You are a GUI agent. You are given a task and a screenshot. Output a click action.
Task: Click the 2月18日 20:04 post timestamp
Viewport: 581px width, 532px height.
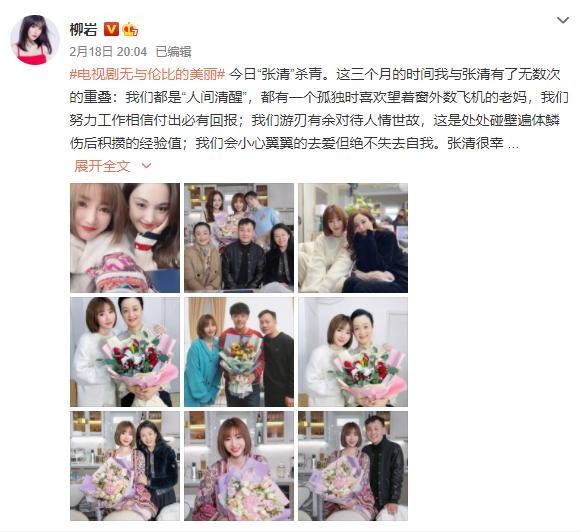point(108,51)
